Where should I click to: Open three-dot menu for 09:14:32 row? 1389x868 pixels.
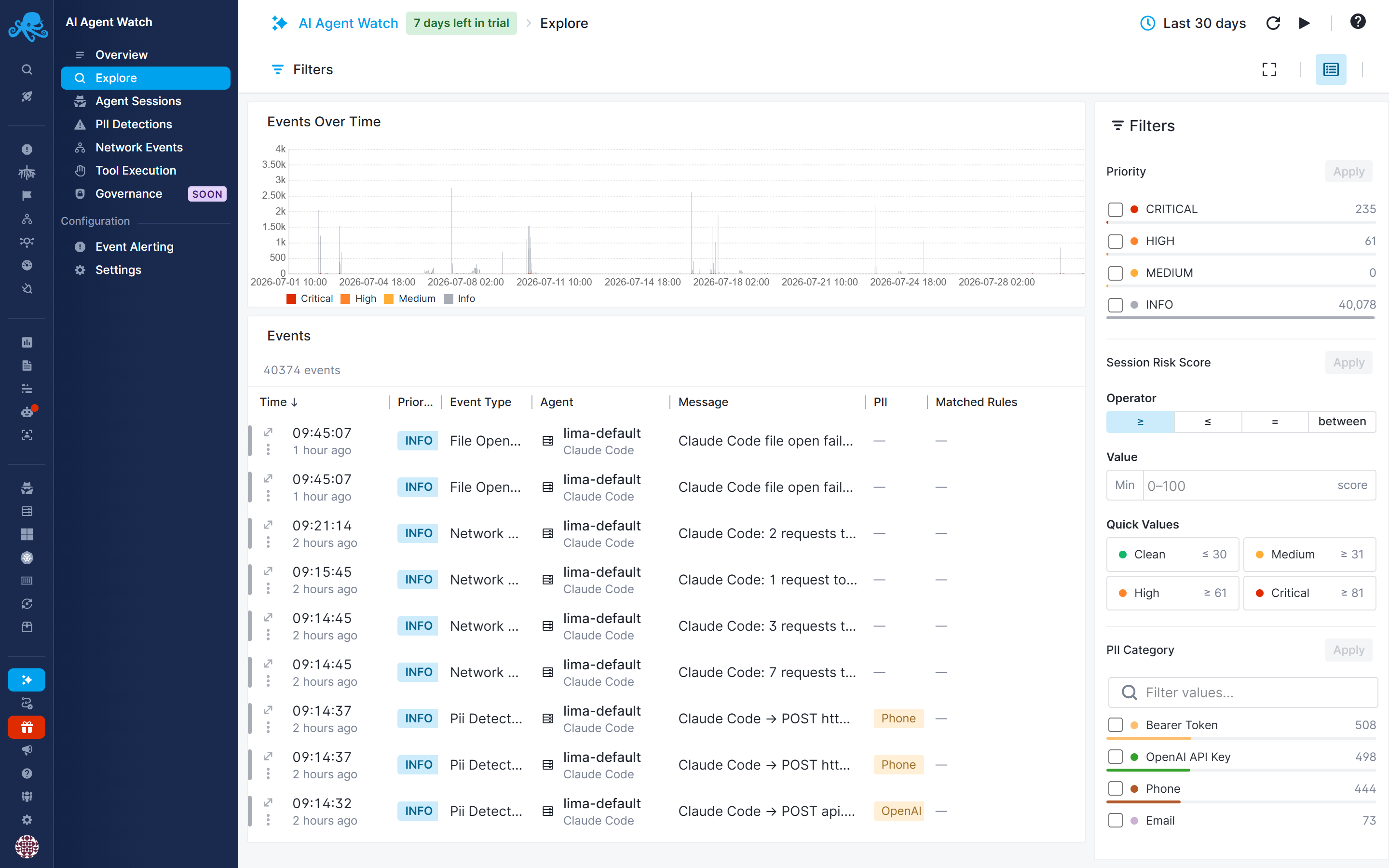tap(268, 820)
